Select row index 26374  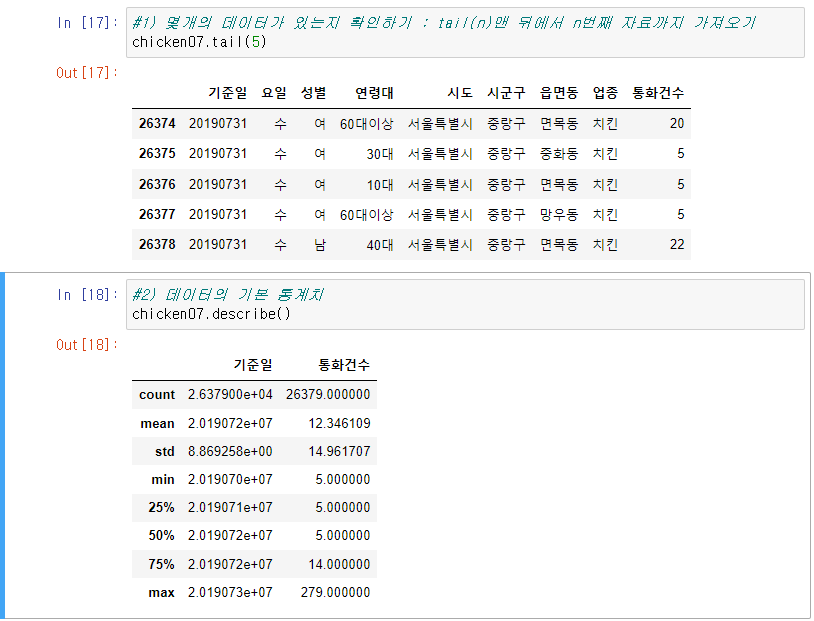click(x=157, y=124)
